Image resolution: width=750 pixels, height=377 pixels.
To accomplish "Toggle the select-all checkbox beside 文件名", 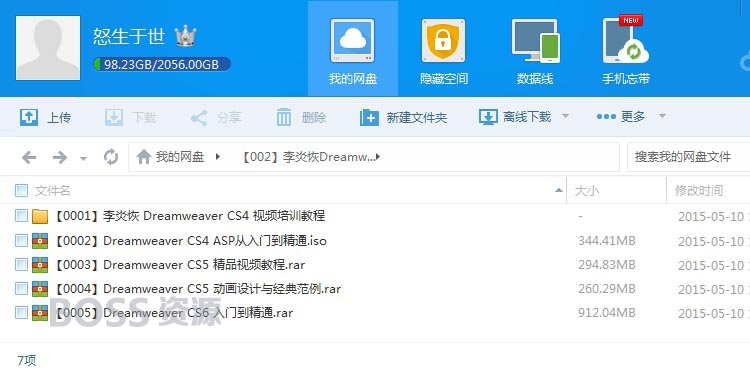I will [21, 190].
